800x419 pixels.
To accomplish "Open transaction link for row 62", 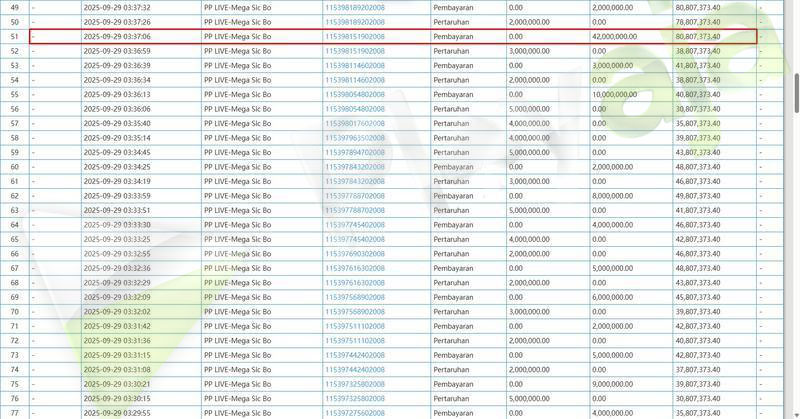I will [x=355, y=196].
